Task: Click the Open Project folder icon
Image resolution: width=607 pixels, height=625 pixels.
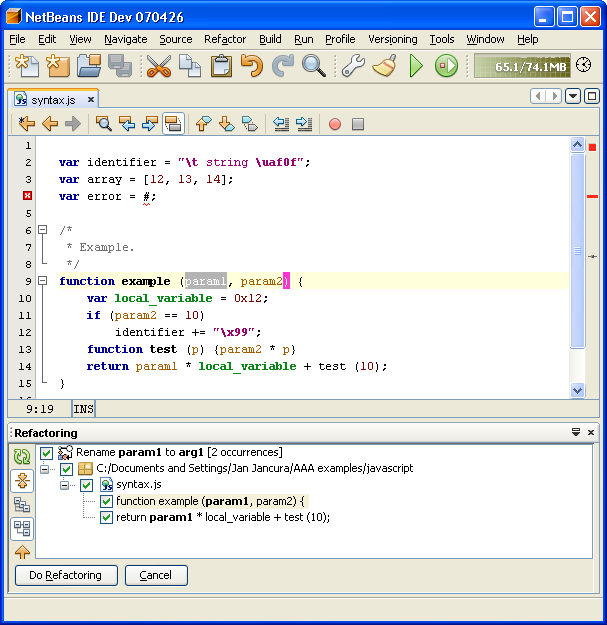Action: point(89,66)
